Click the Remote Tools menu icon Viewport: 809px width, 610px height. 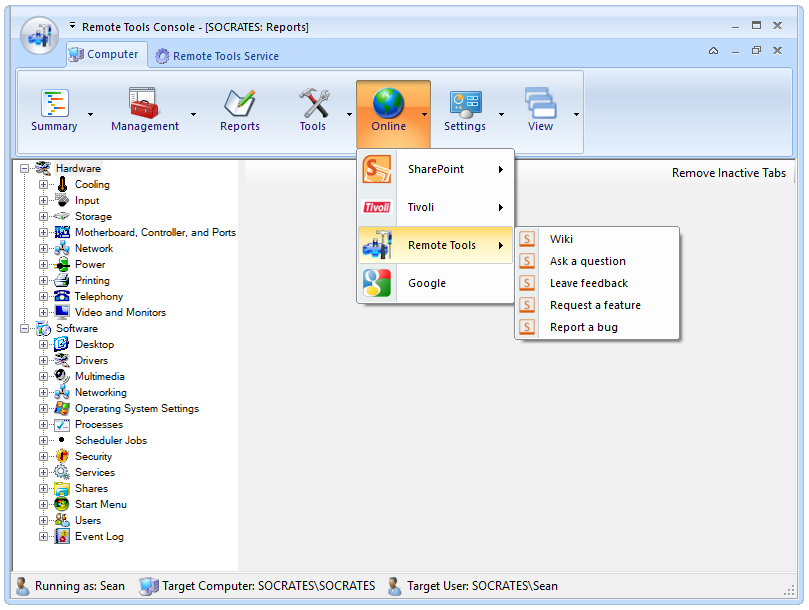tap(377, 245)
